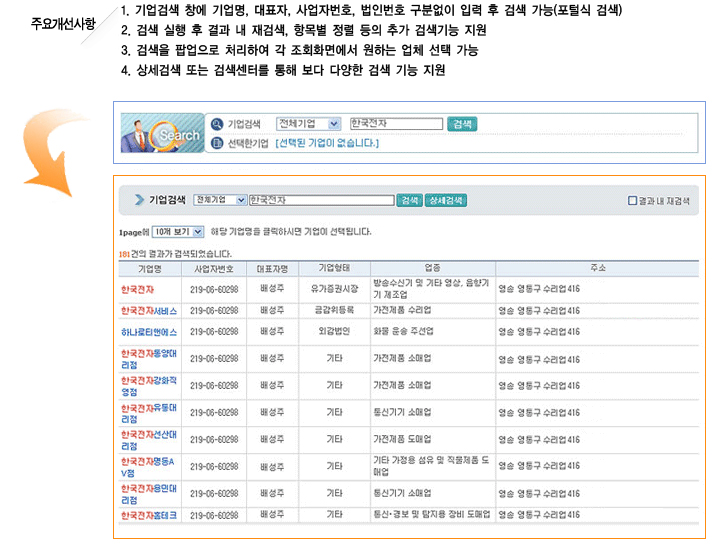Open the 전체기업 dropdown in results panel

[x=220, y=200]
